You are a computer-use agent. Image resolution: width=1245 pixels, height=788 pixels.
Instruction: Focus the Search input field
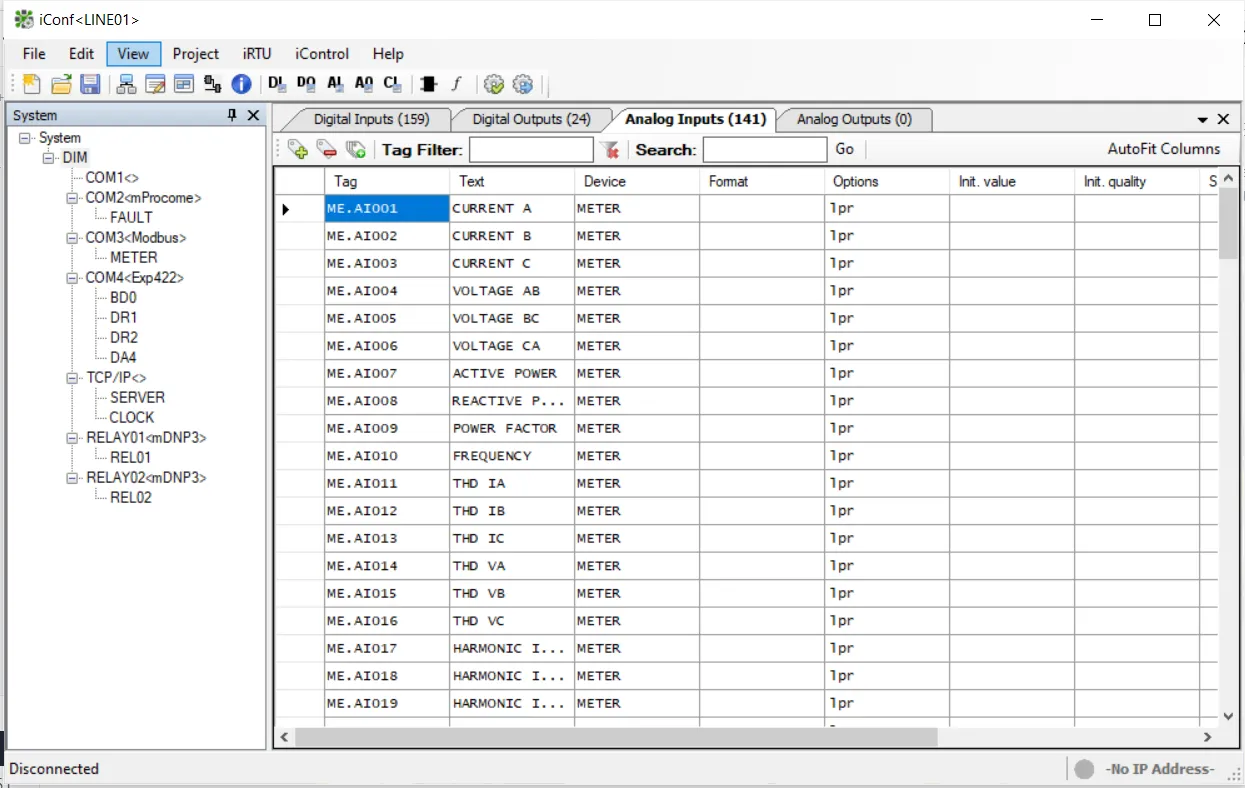[765, 150]
